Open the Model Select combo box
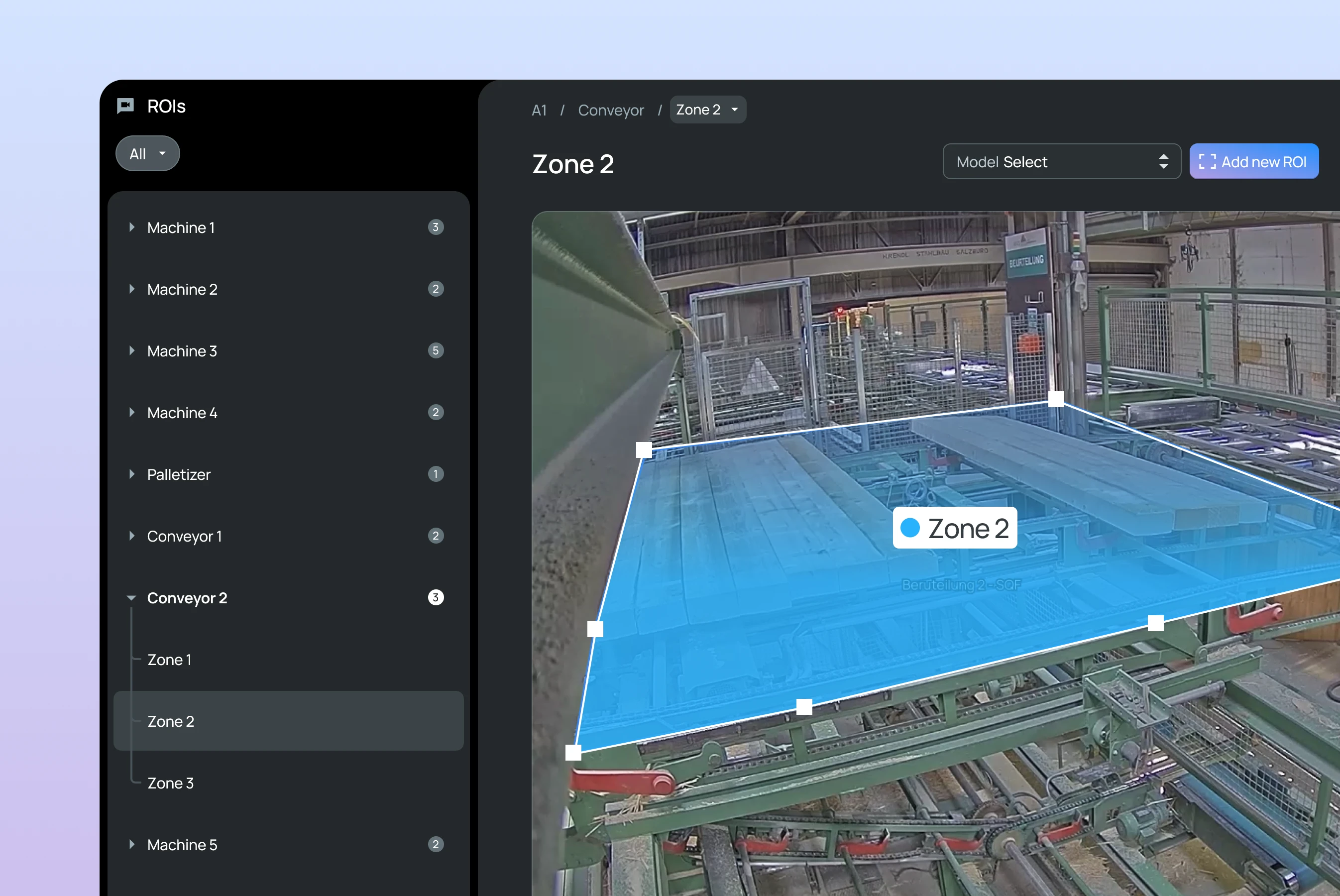Screen dimensions: 1340x896 coord(1061,162)
